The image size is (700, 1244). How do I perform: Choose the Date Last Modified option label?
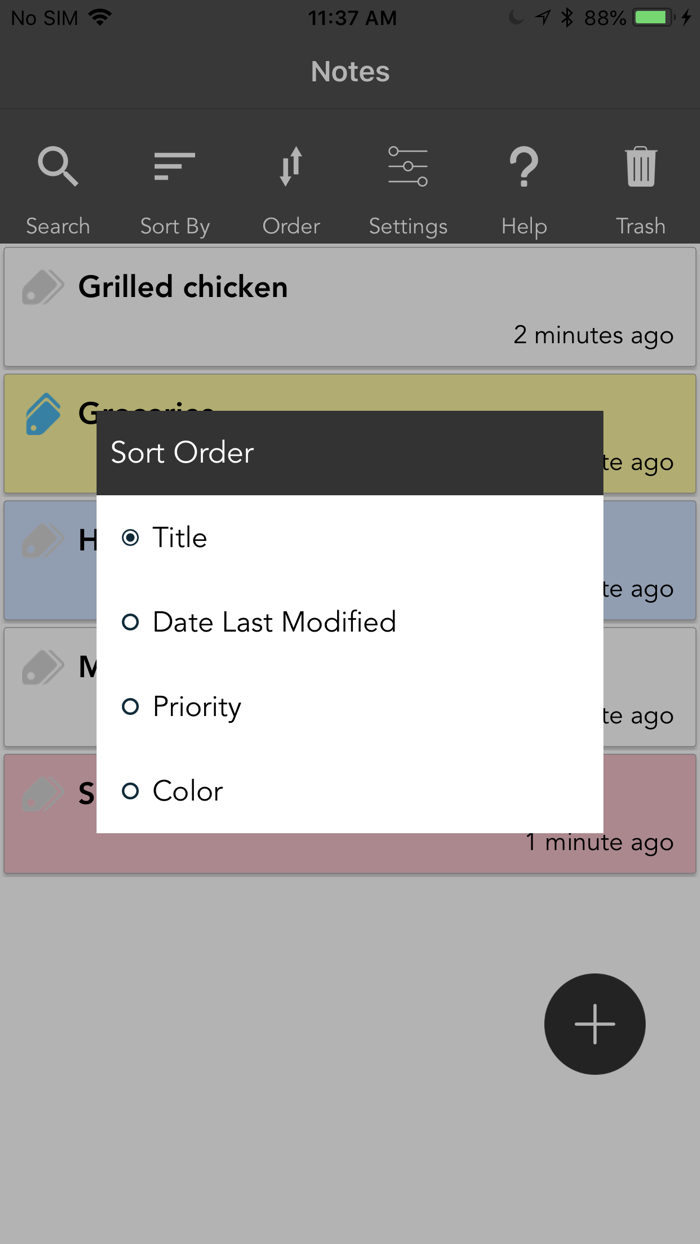click(274, 622)
